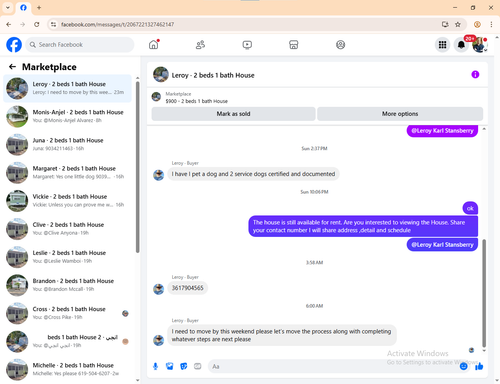The image size is (500, 384).
Task: Click the browser back arrow
Action: click(9, 24)
